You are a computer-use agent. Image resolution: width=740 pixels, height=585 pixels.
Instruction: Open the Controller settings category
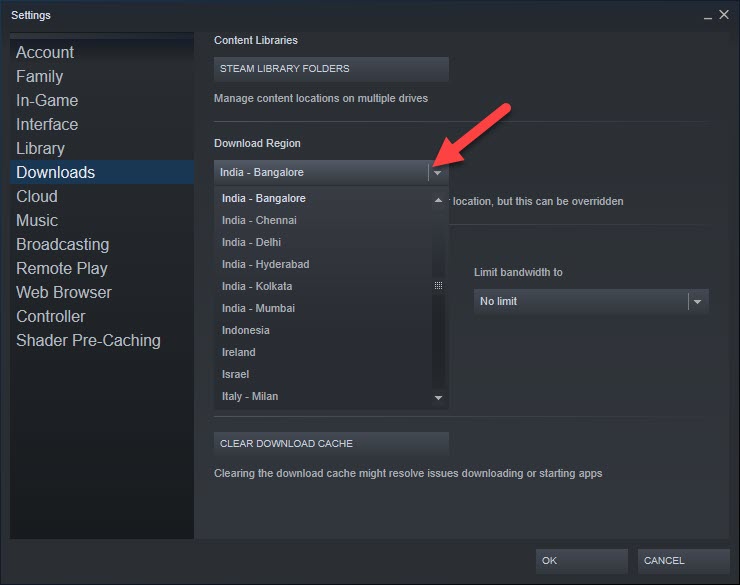[x=51, y=316]
